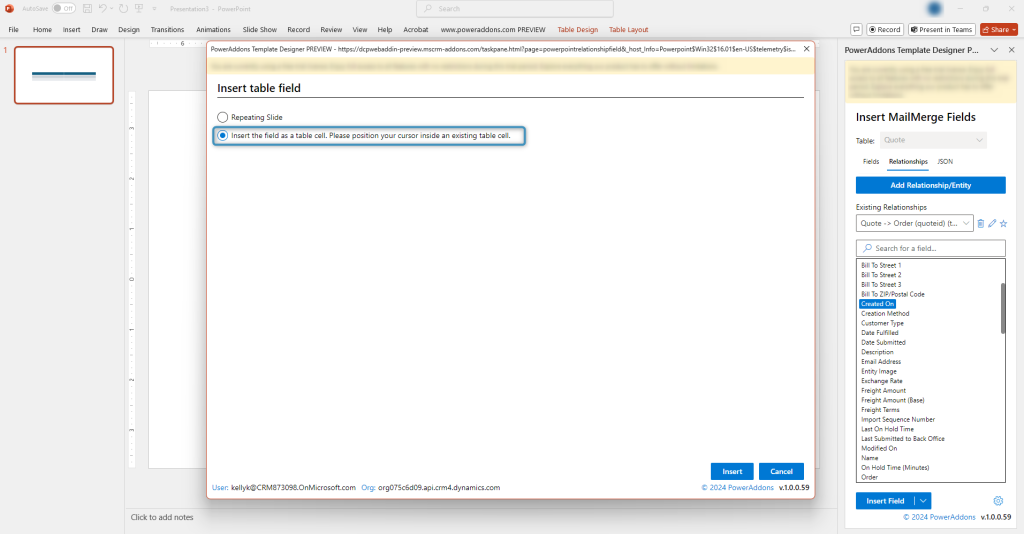Viewport: 1024px width, 534px height.
Task: Open Existing Relationships Quote -> Order dropdown
Action: tap(914, 223)
